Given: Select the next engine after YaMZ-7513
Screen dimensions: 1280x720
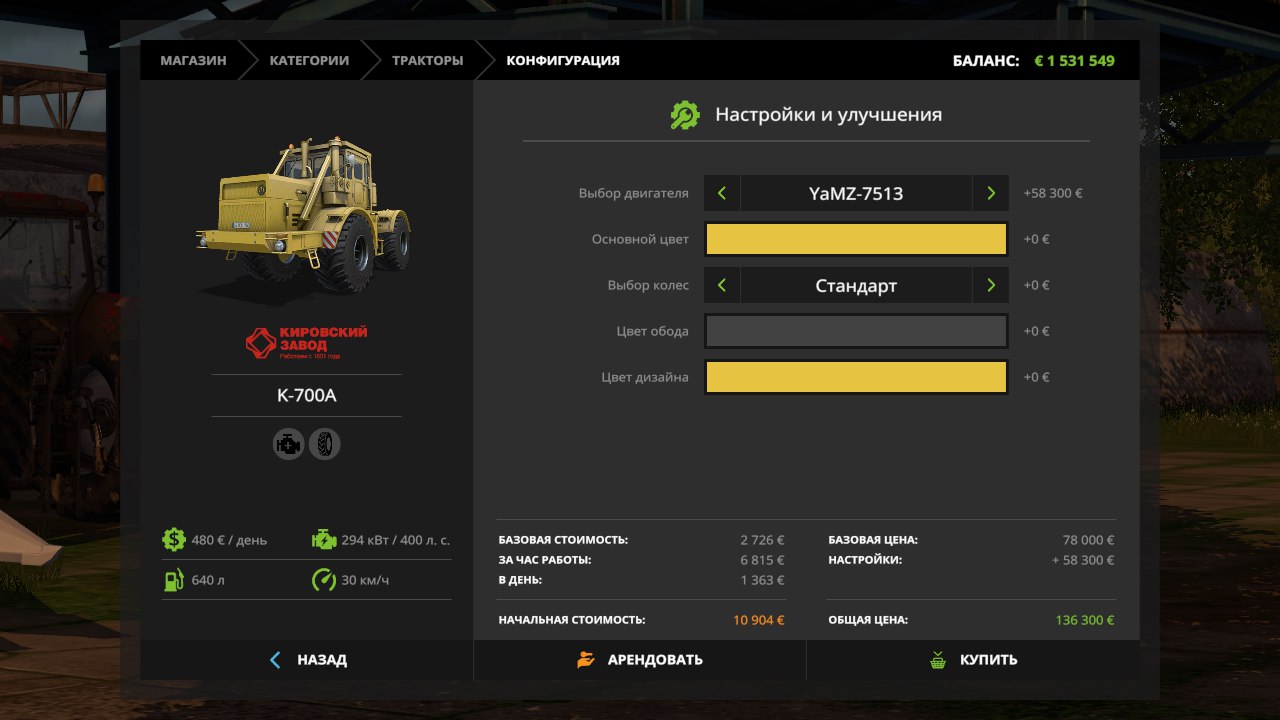Looking at the screenshot, I should [990, 193].
